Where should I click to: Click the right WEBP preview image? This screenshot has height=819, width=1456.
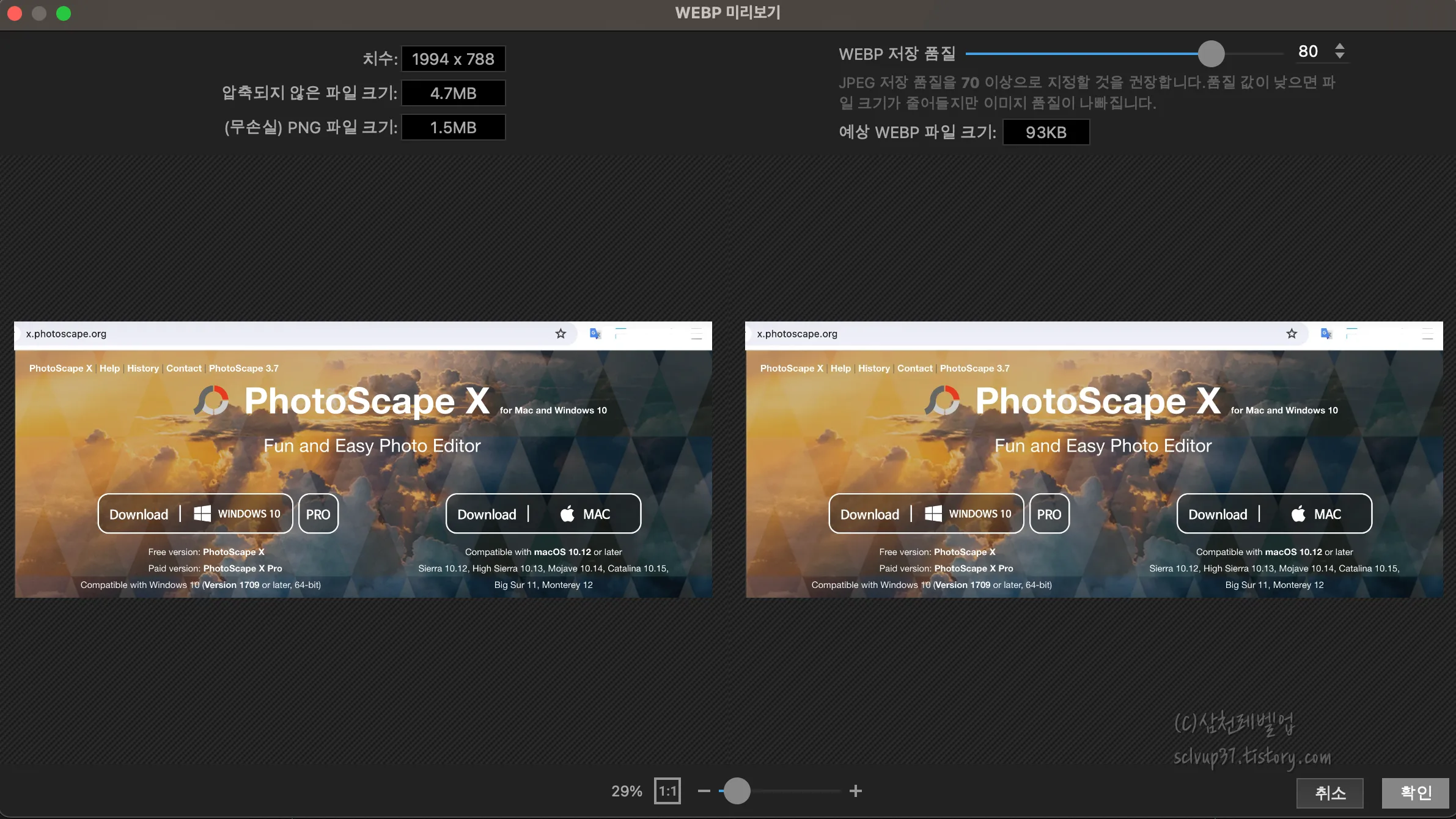pos(1094,460)
